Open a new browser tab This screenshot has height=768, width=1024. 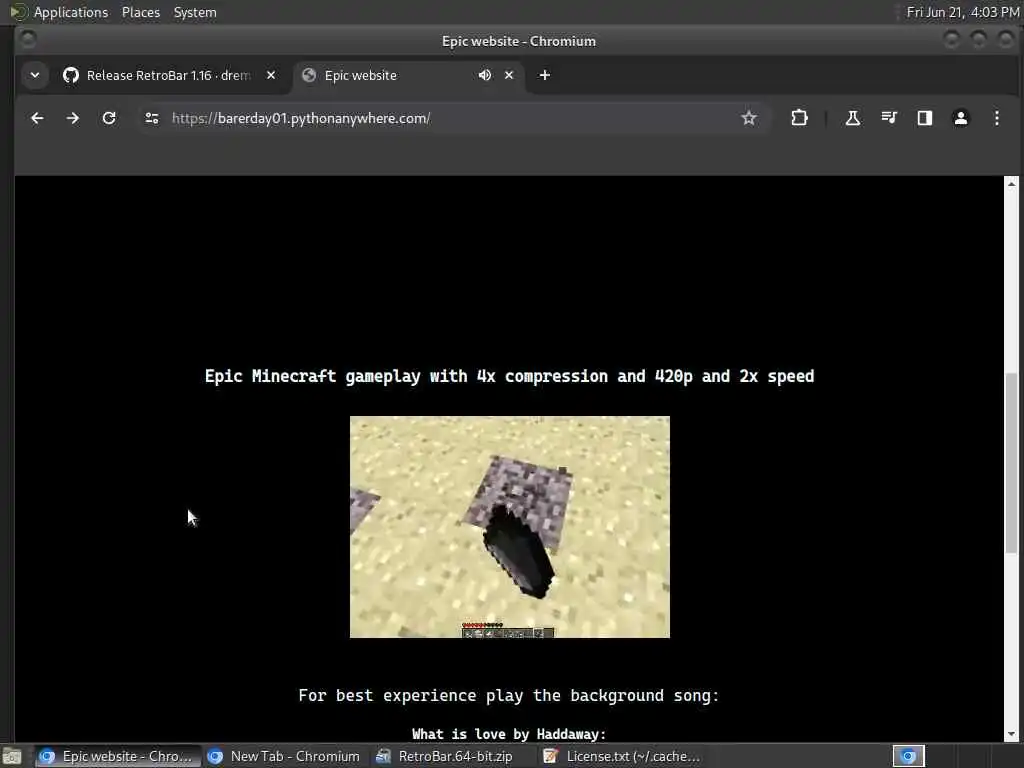[x=545, y=75]
